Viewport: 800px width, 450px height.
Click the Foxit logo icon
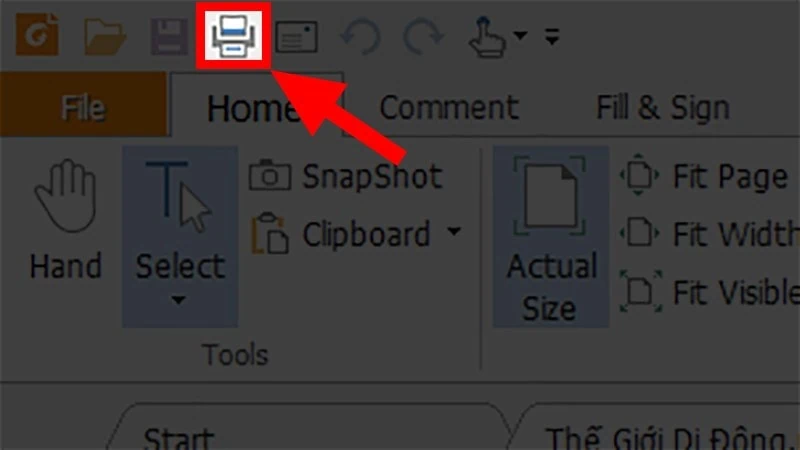37,35
